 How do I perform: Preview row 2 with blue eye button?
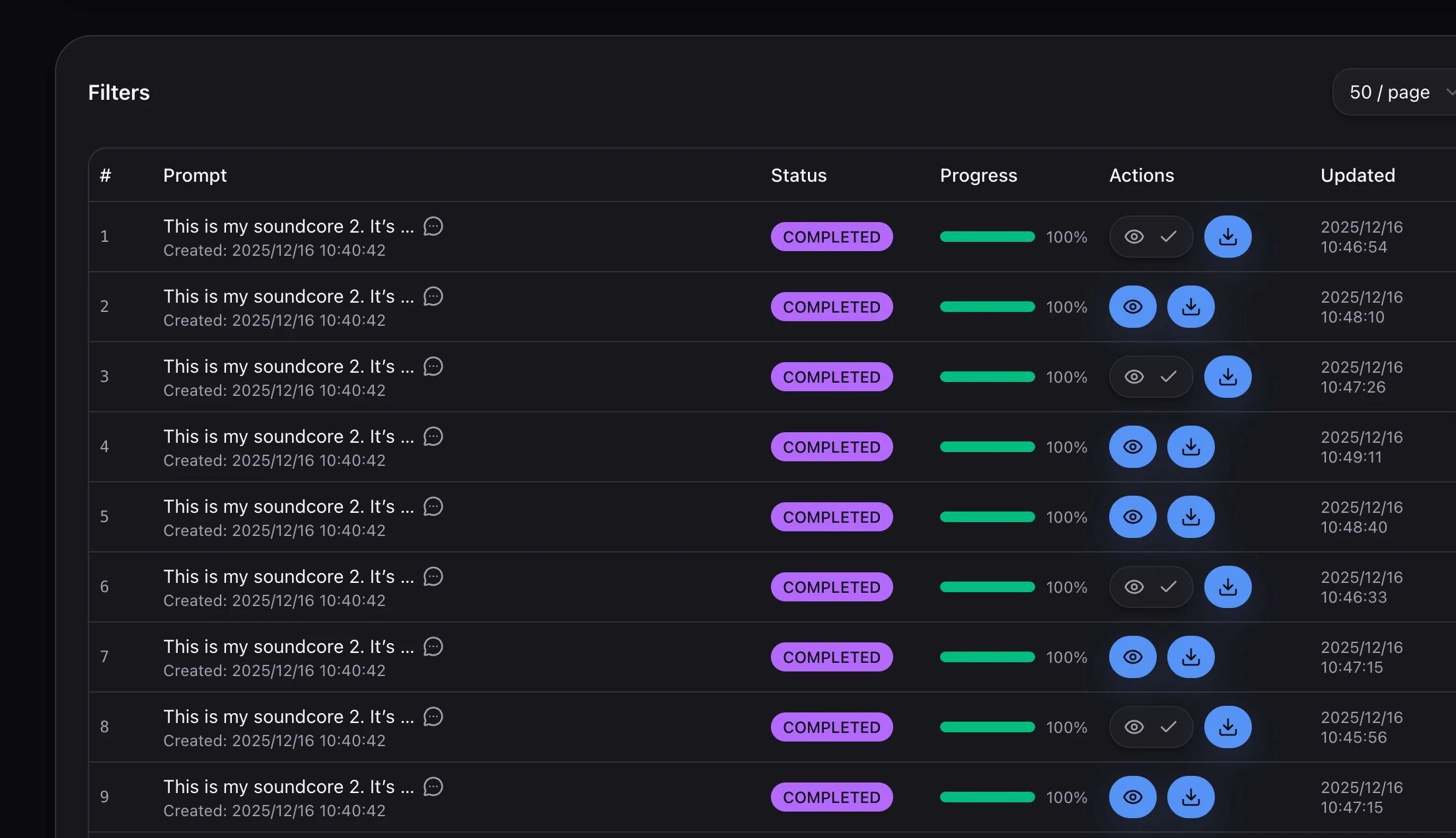[1132, 307]
